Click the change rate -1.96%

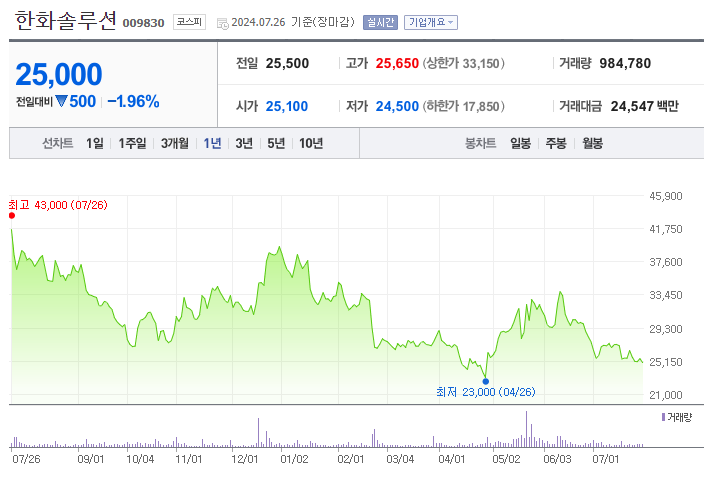(x=133, y=101)
